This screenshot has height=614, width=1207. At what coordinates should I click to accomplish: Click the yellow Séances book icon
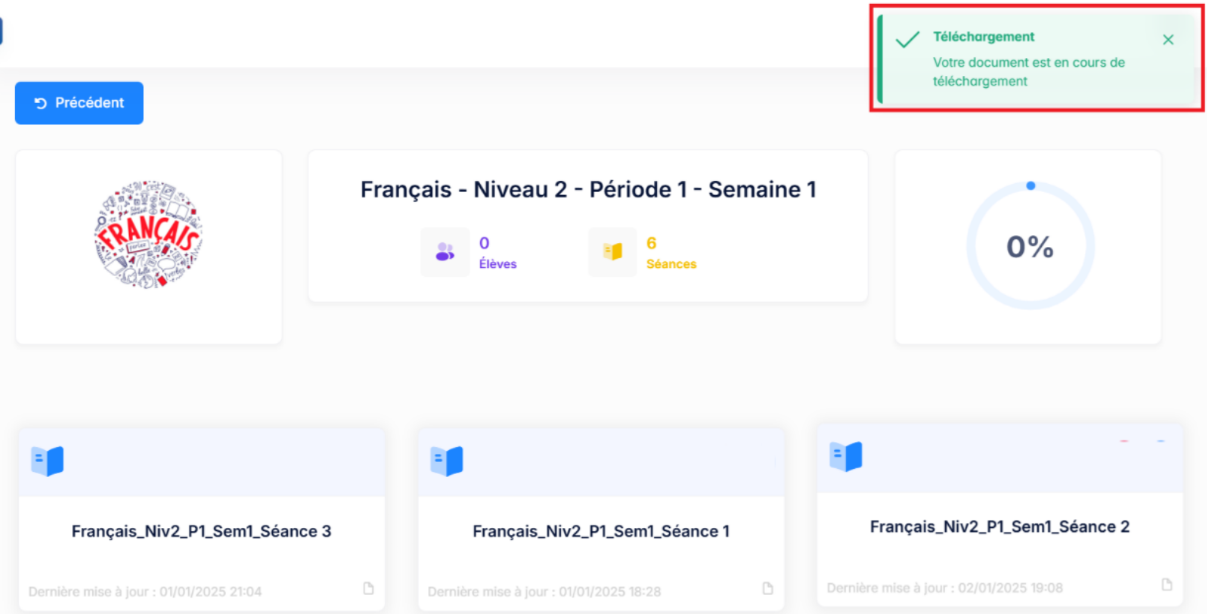coord(612,252)
